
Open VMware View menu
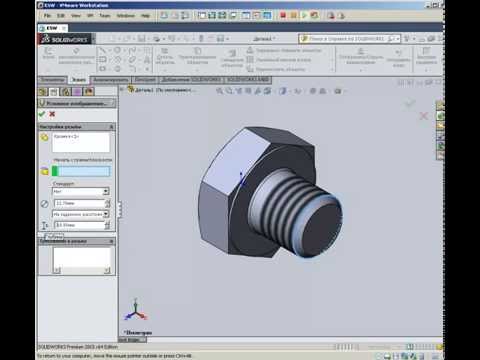pyautogui.click(x=76, y=16)
